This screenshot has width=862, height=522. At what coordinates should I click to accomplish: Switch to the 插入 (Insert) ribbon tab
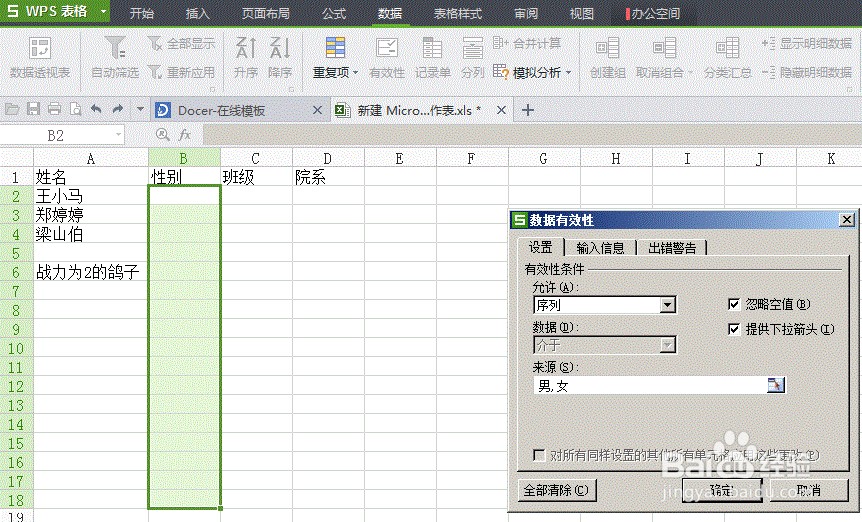click(x=197, y=13)
